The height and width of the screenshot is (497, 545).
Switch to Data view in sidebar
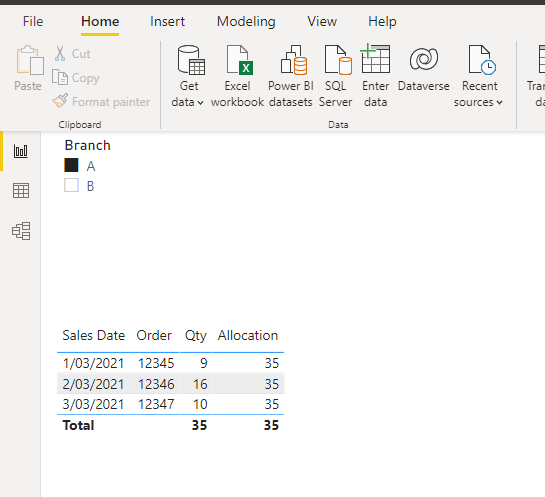tap(21, 191)
